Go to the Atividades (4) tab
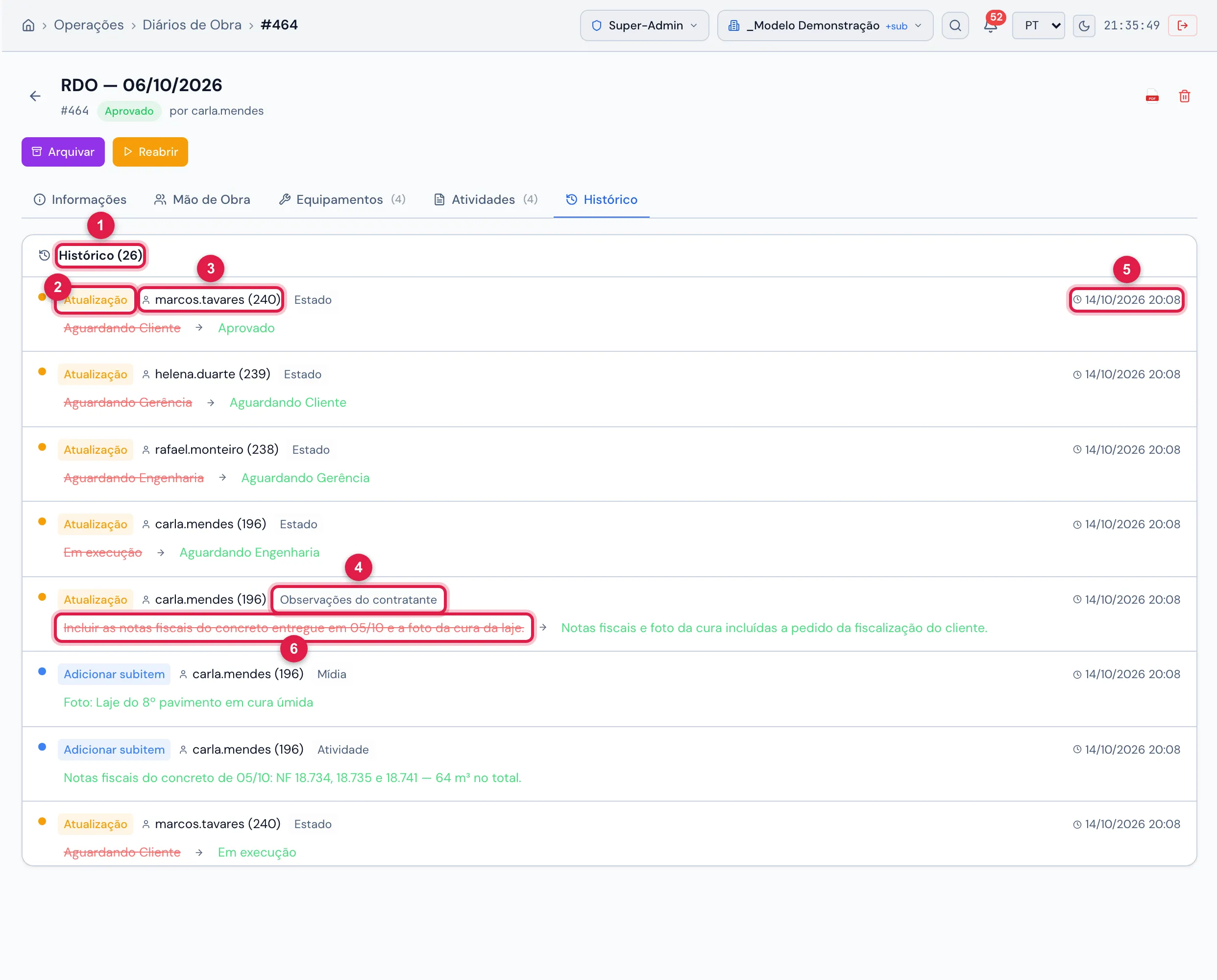The height and width of the screenshot is (980, 1217). pos(486,199)
